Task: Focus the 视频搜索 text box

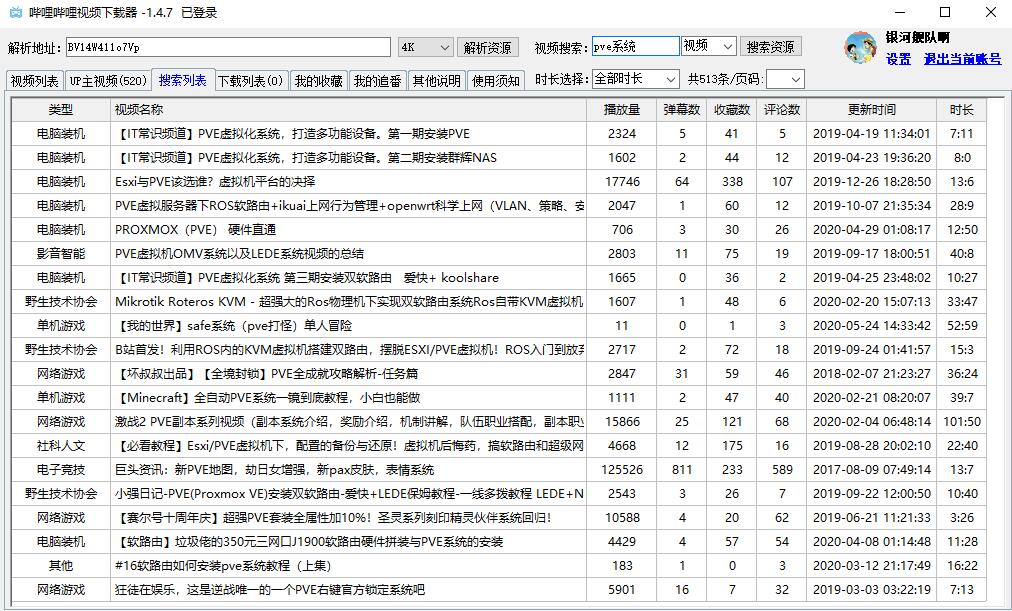Action: (x=634, y=47)
